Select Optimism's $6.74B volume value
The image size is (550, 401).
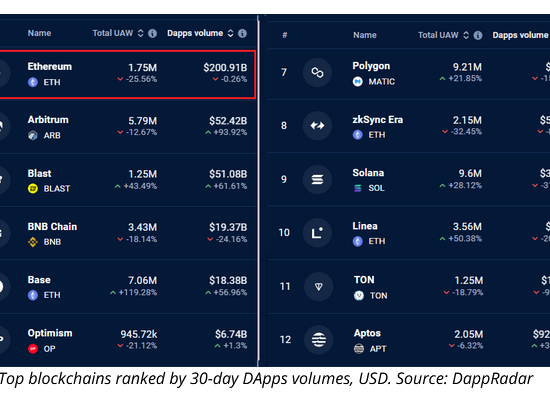[231, 334]
